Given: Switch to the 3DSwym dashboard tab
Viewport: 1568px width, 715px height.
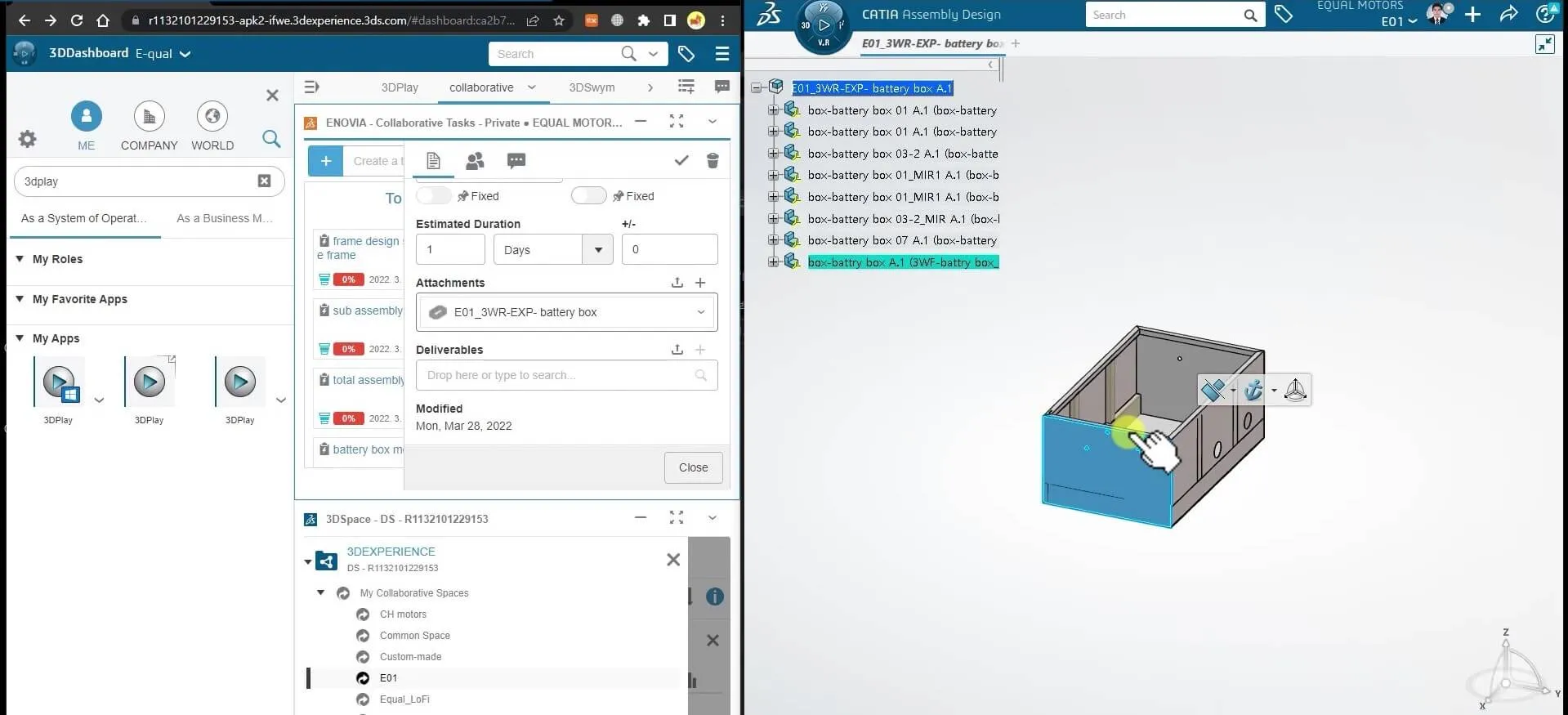Looking at the screenshot, I should (x=592, y=87).
